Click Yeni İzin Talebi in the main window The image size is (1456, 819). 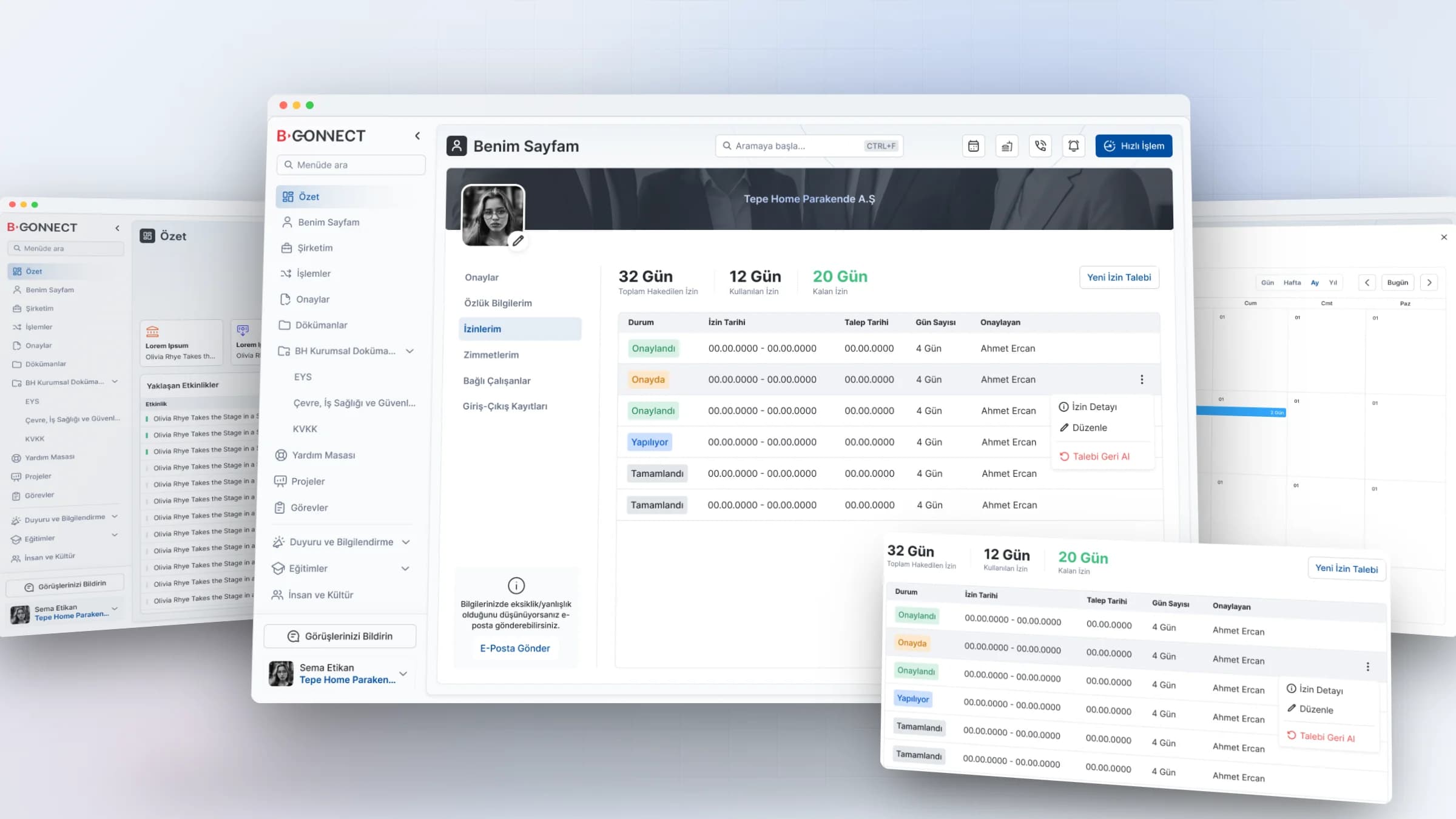coord(1119,277)
